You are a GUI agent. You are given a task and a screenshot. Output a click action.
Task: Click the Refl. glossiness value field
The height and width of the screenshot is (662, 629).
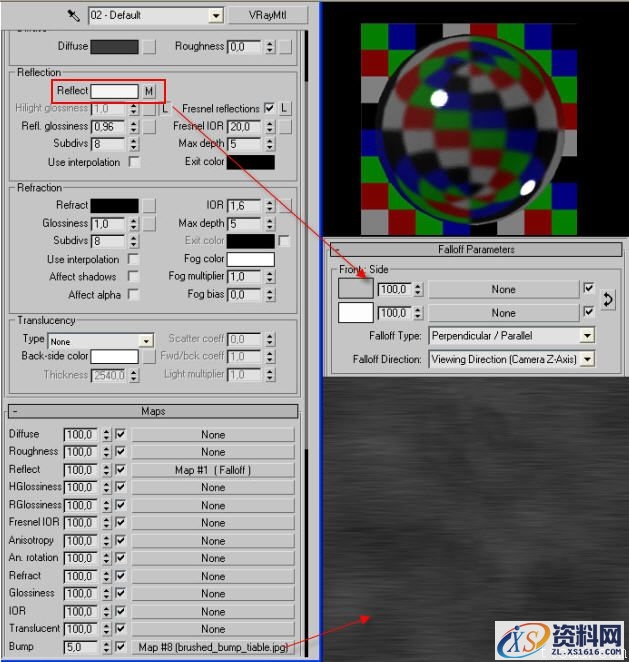(x=108, y=127)
